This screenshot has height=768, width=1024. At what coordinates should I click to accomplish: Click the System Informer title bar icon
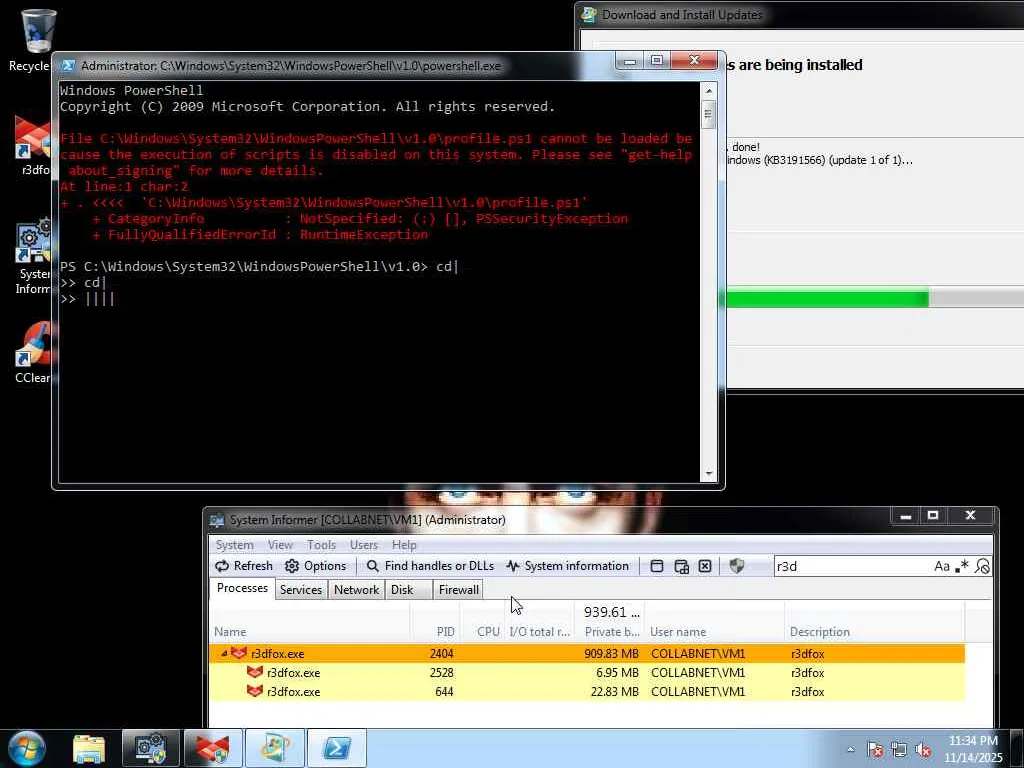tap(217, 520)
